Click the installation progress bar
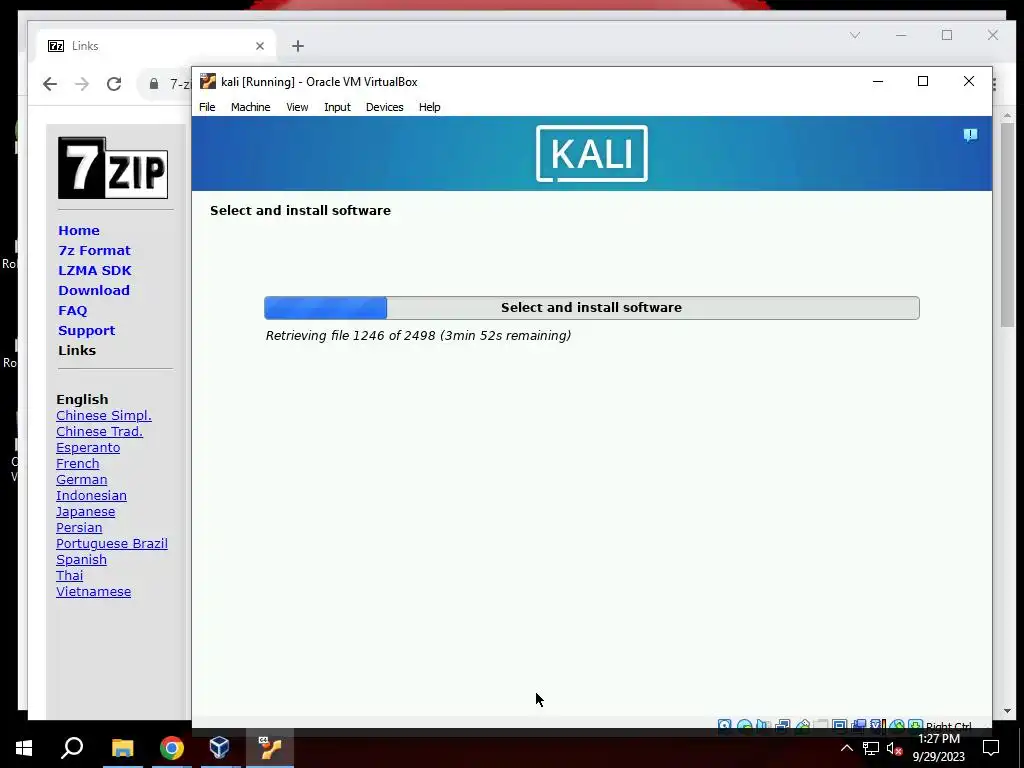The height and width of the screenshot is (768, 1024). point(592,308)
